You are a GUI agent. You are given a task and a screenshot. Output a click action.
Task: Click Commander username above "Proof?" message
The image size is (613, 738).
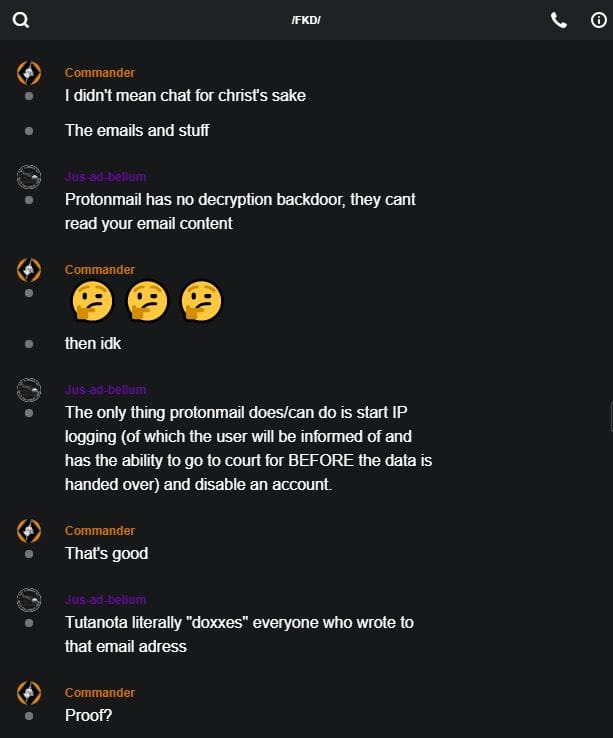(x=100, y=693)
